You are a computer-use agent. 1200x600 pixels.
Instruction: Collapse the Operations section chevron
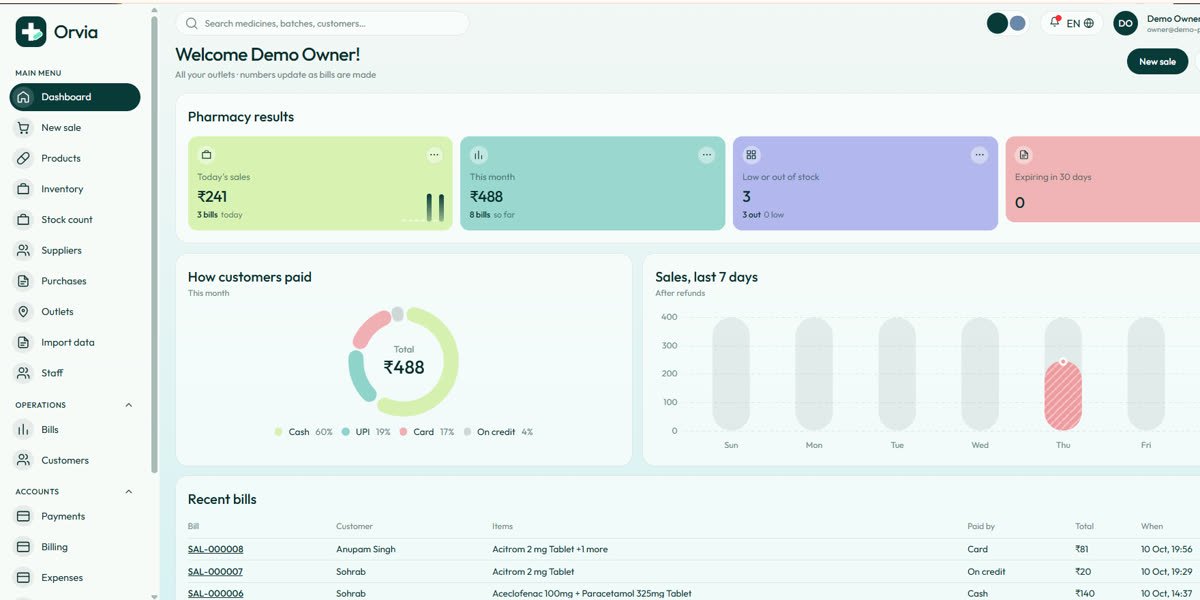tap(129, 405)
